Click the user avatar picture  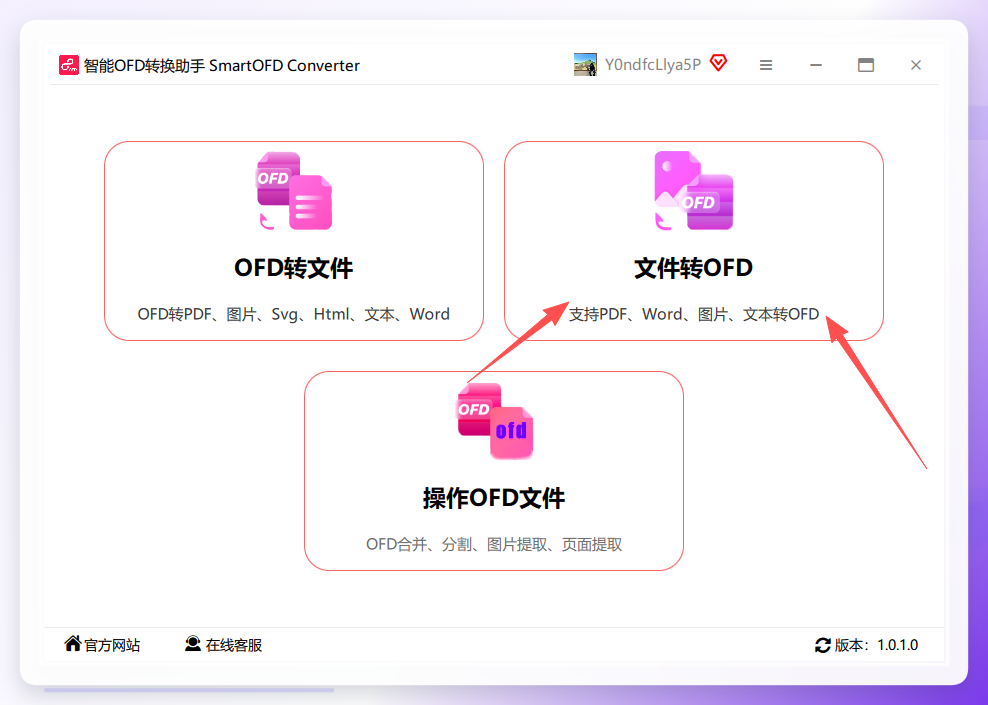585,65
